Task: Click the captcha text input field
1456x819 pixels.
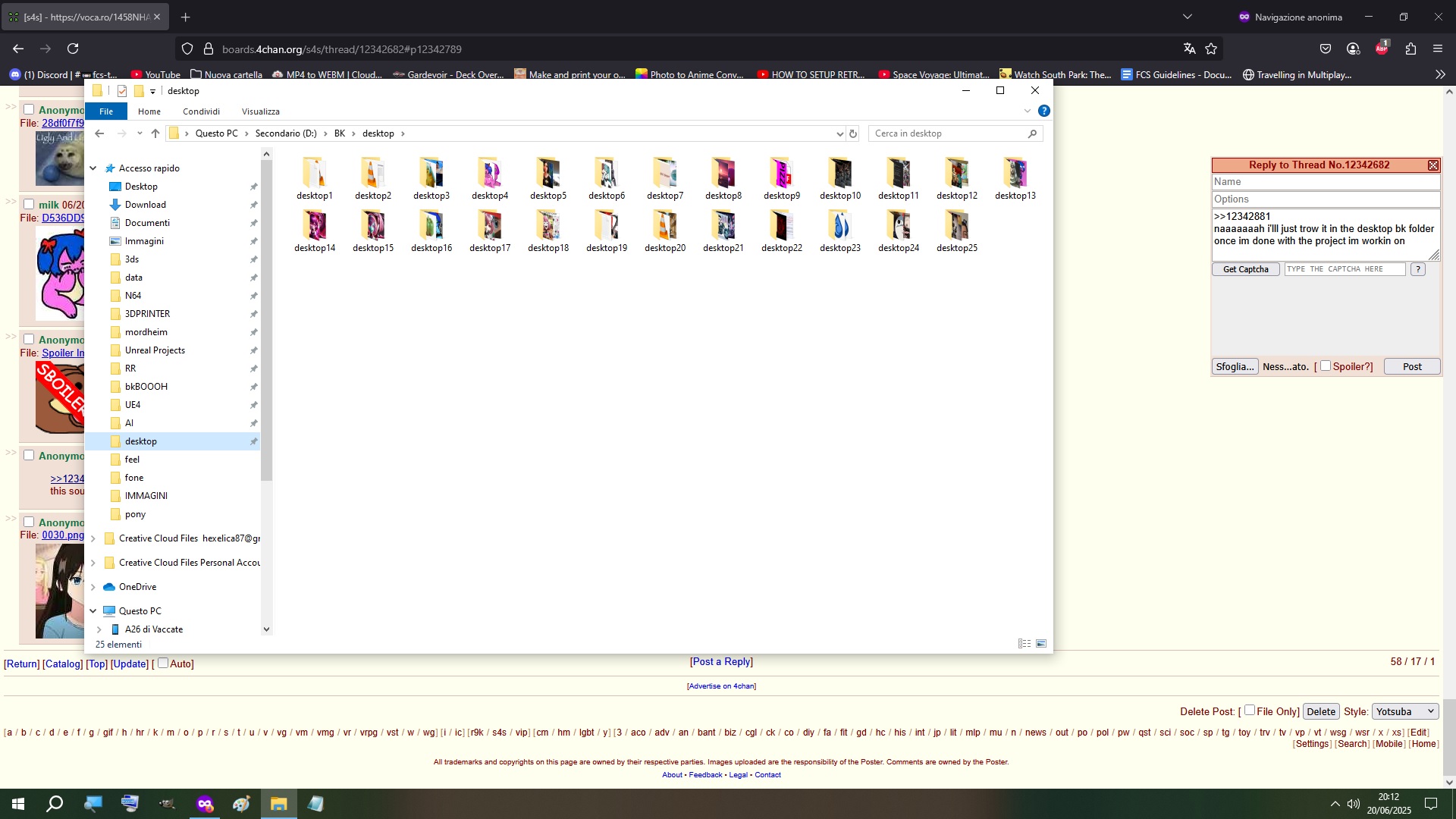Action: 1345,269
